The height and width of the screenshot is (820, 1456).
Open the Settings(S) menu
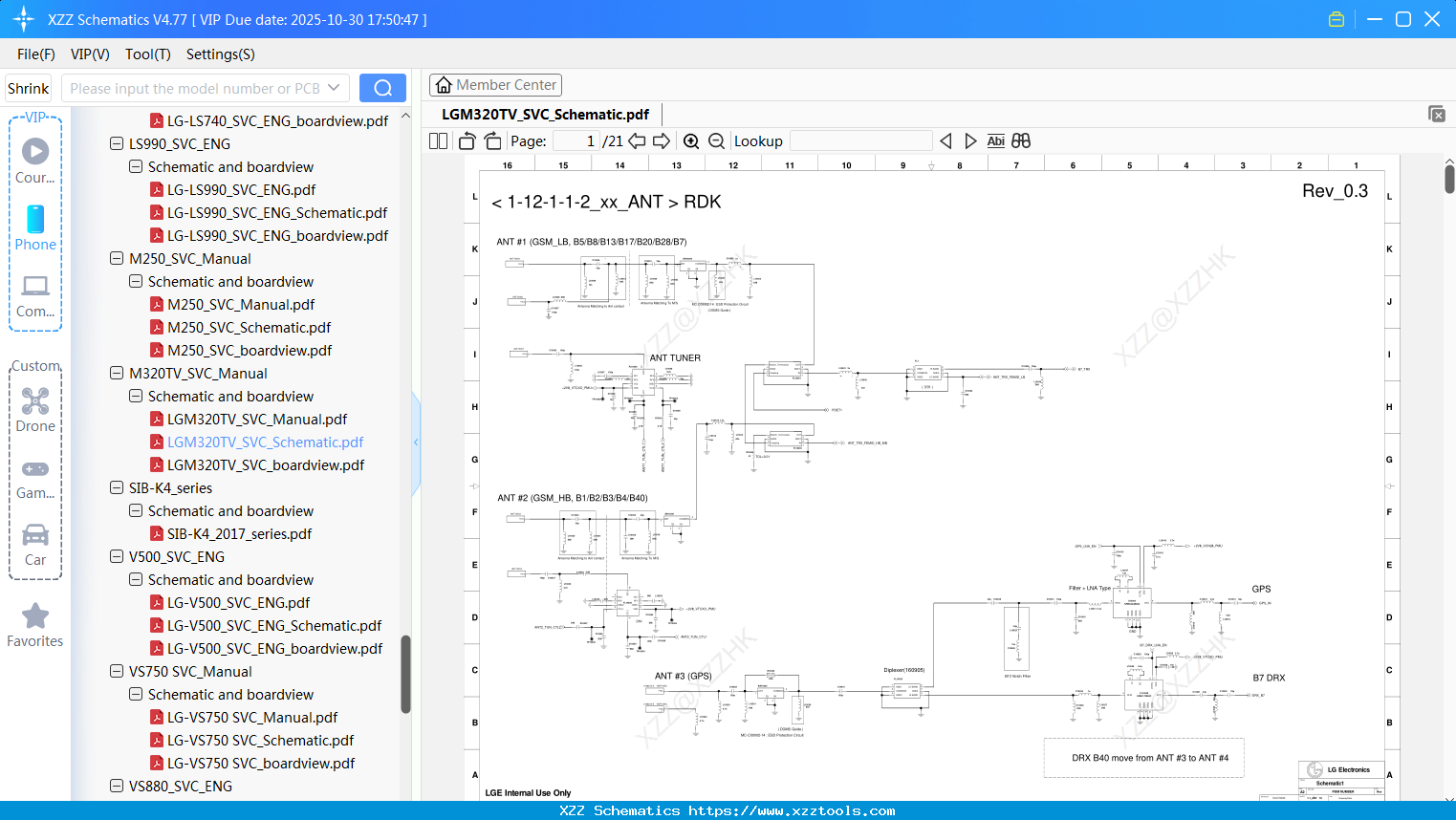point(220,54)
